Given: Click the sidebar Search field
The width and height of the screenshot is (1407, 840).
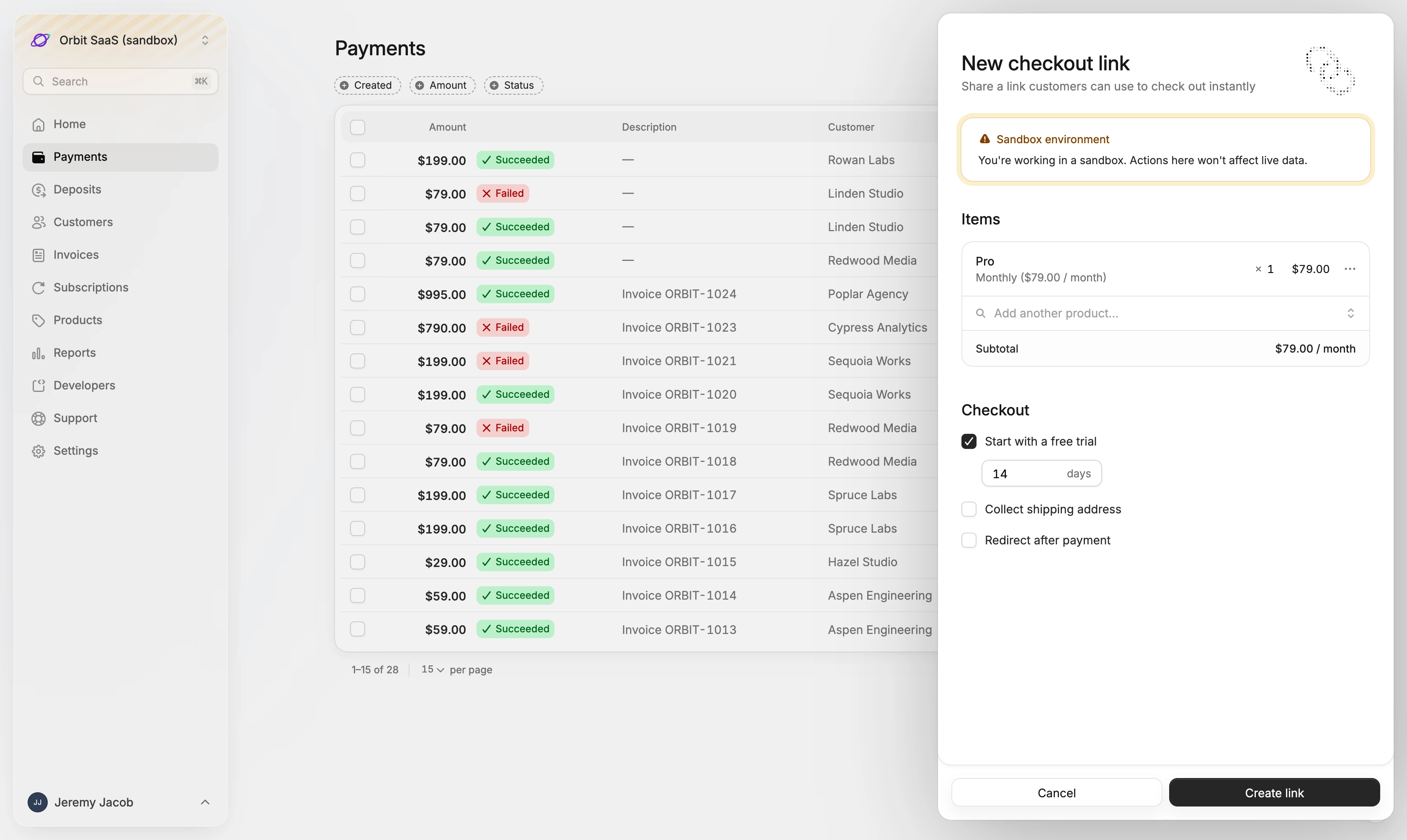Looking at the screenshot, I should pos(121,82).
